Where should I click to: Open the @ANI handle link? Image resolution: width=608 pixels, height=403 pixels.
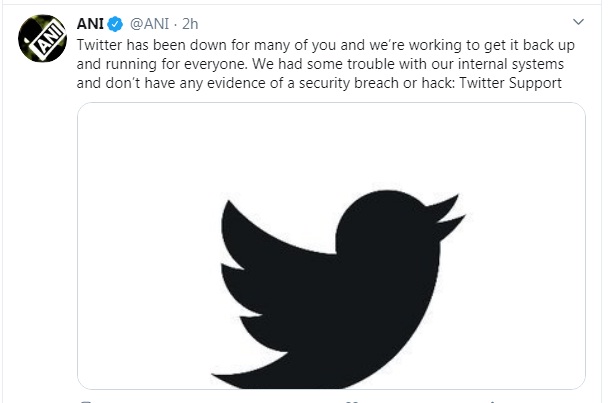[x=149, y=24]
